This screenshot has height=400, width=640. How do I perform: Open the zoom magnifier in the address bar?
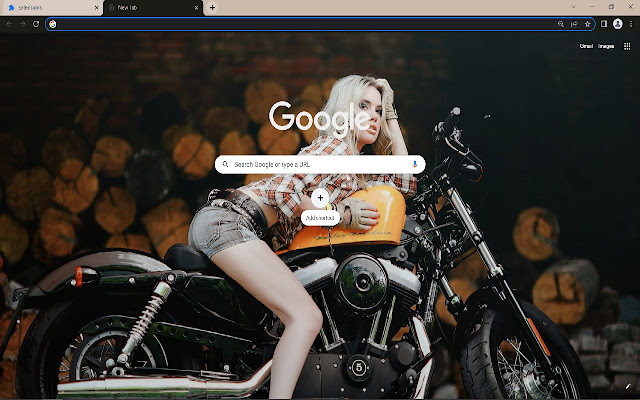561,24
